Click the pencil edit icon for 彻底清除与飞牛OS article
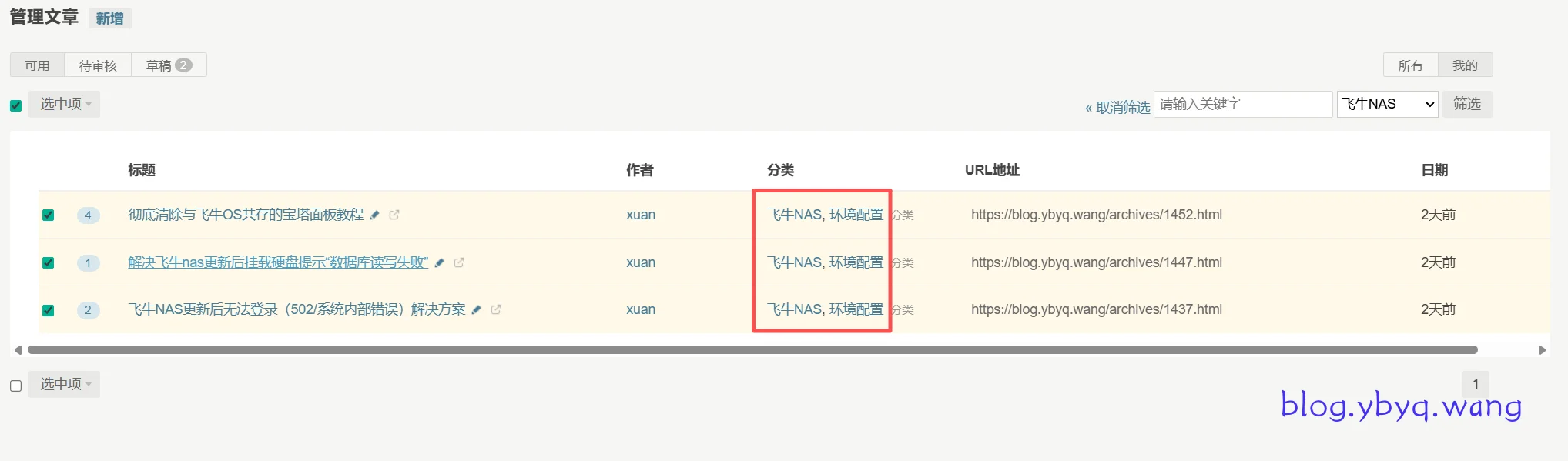This screenshot has width=1568, height=461. [375, 215]
